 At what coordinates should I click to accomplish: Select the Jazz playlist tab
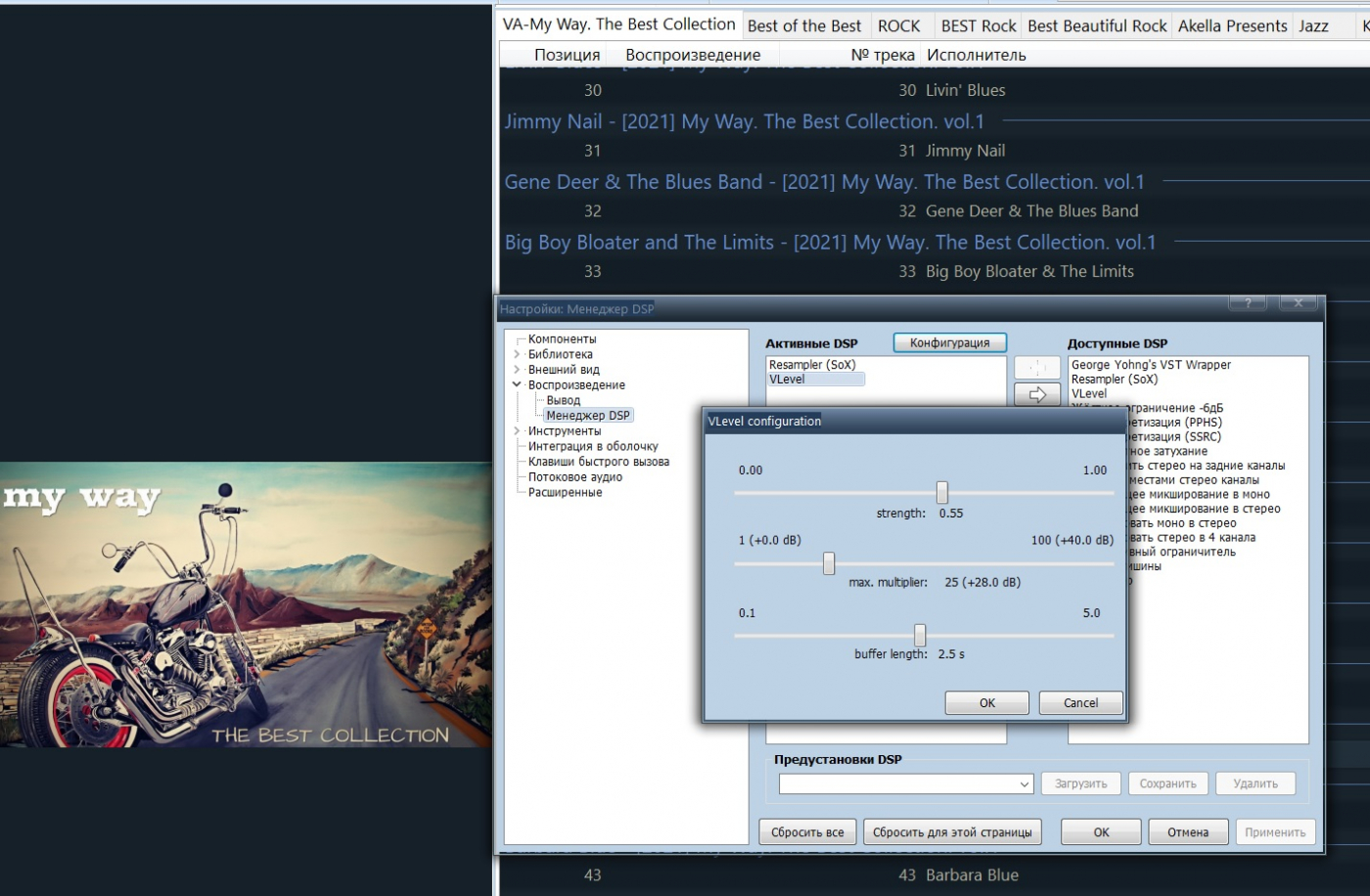click(1313, 26)
